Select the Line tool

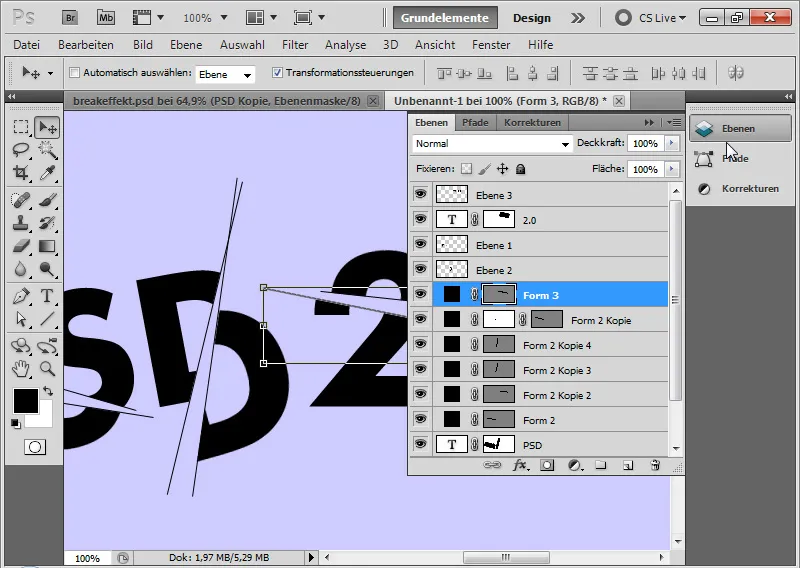tap(47, 319)
